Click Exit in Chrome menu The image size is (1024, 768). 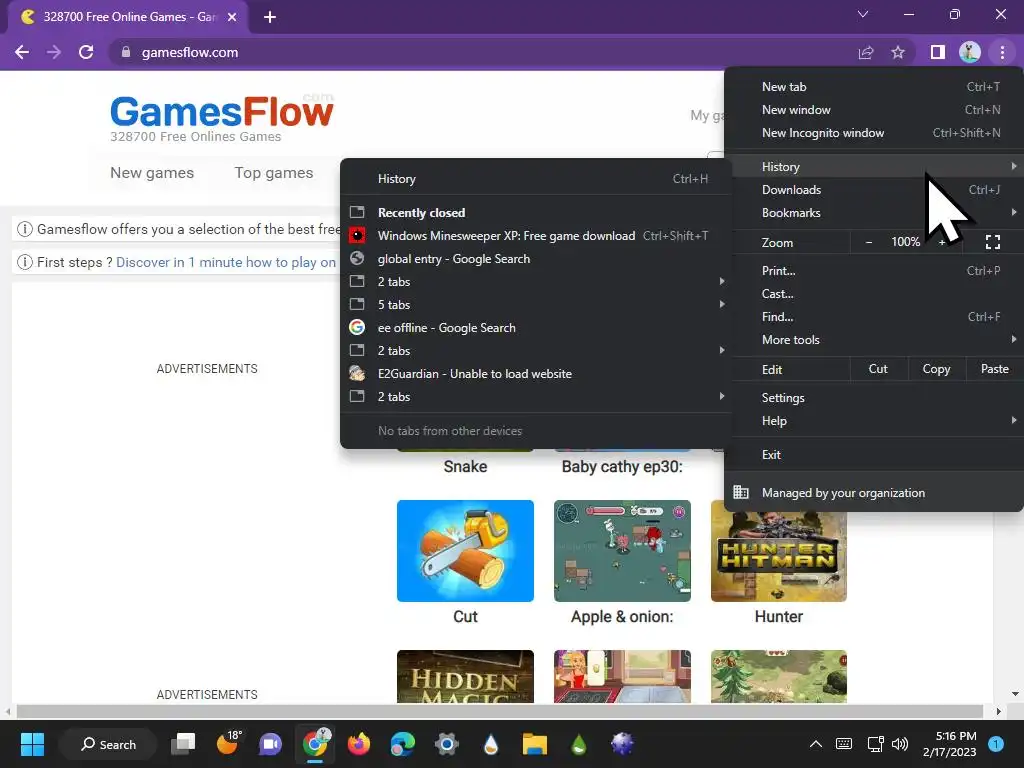[x=874, y=455]
